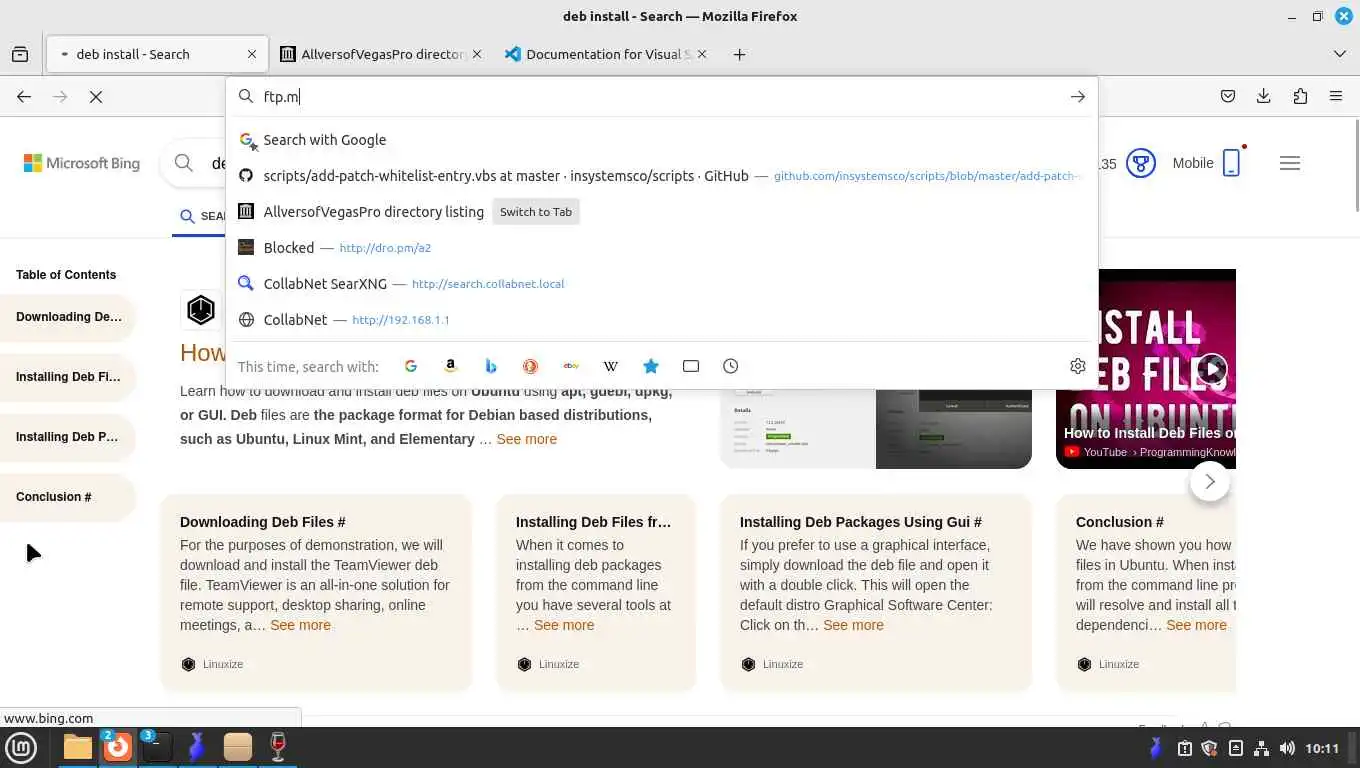Screen dimensions: 1360x768
Task: Open the Files folder in taskbar
Action: [77, 747]
